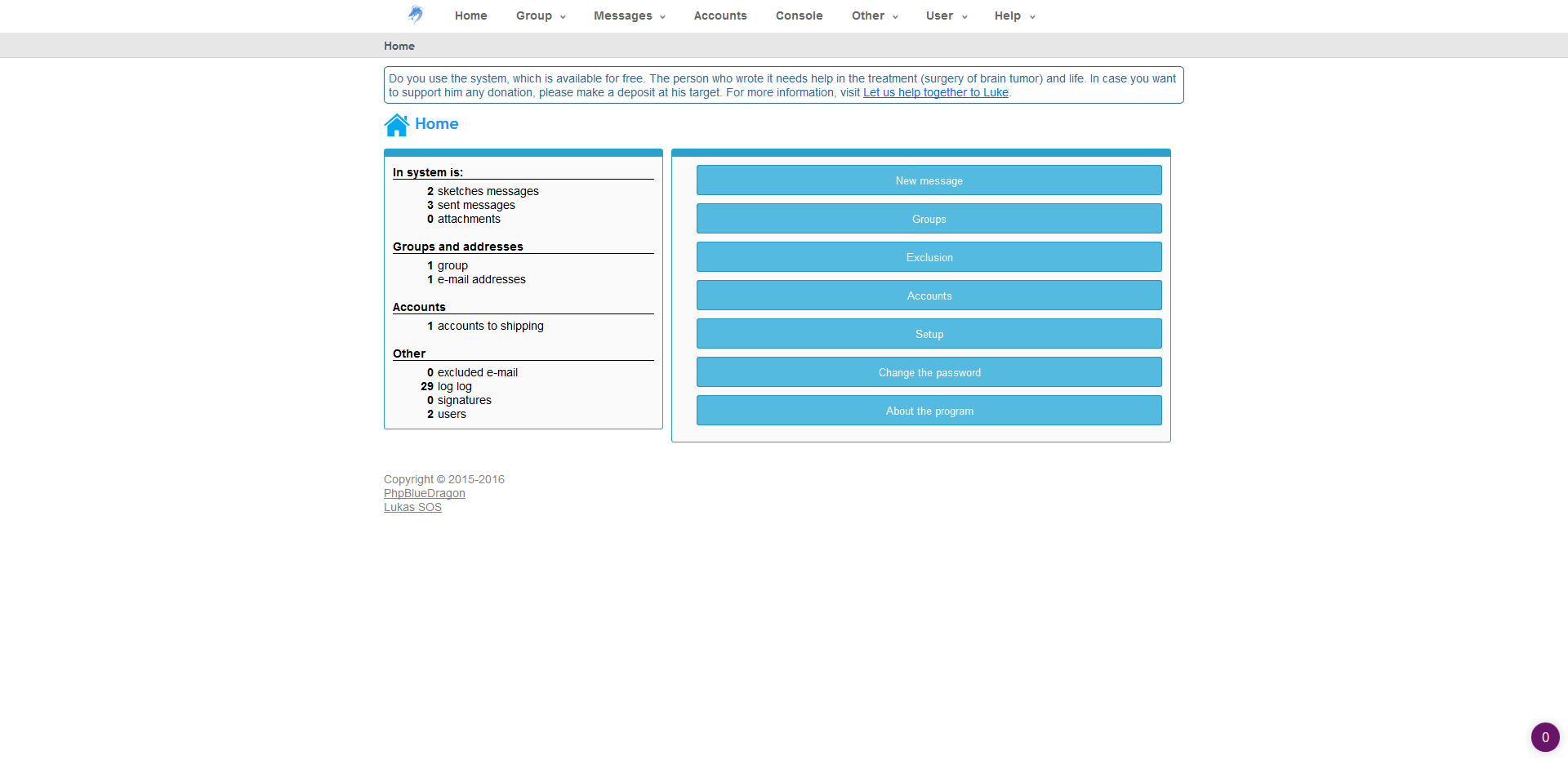The height and width of the screenshot is (778, 1568).
Task: Click the '0 signatures' entry
Action: pos(459,400)
